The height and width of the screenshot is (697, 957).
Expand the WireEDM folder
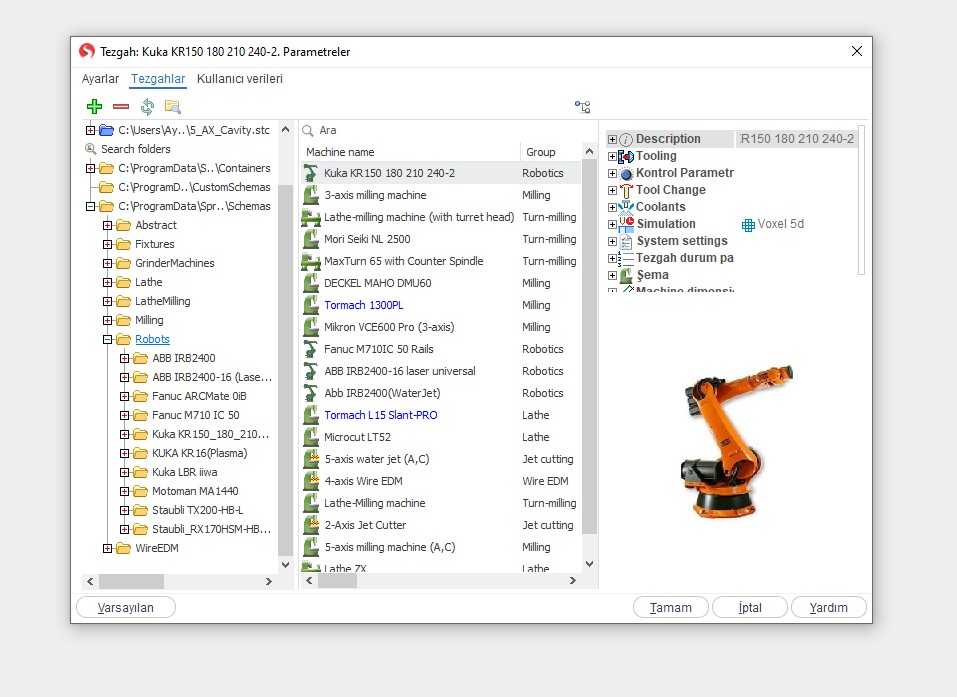pos(108,548)
